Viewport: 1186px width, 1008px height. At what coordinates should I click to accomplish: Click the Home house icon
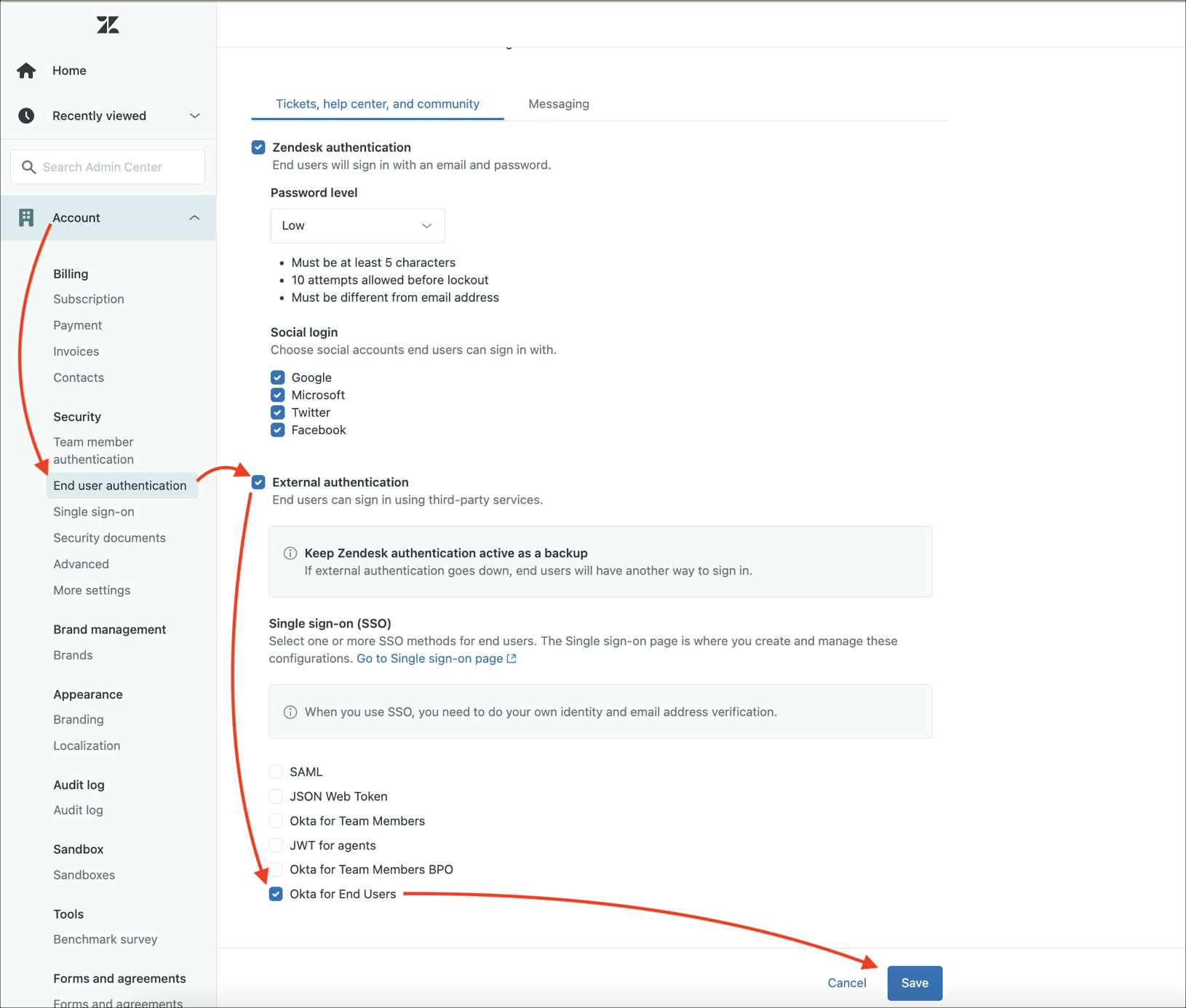coord(26,71)
